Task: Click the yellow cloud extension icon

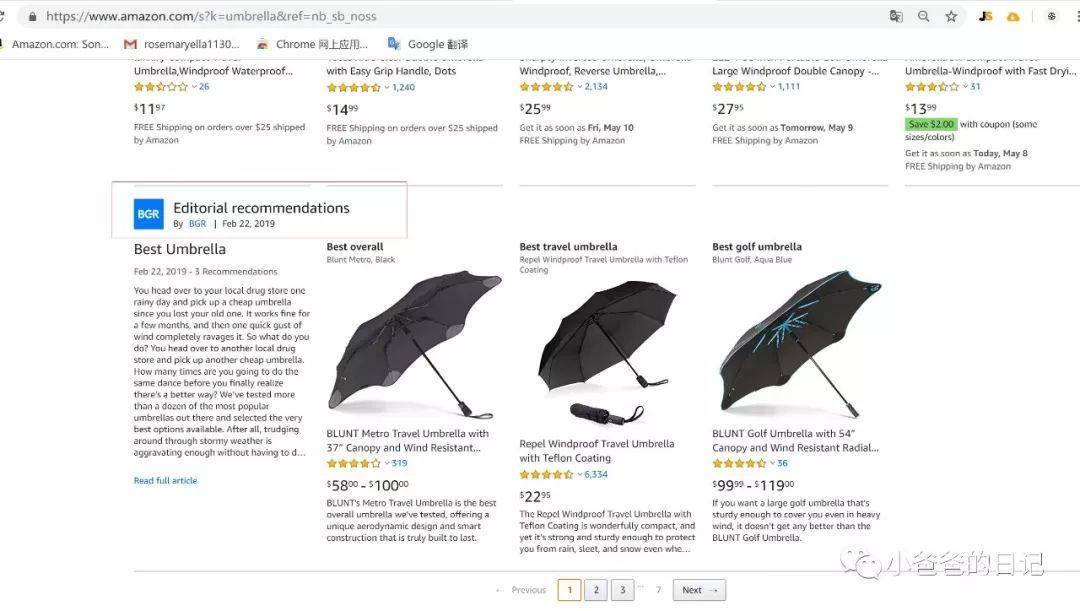Action: (1013, 16)
